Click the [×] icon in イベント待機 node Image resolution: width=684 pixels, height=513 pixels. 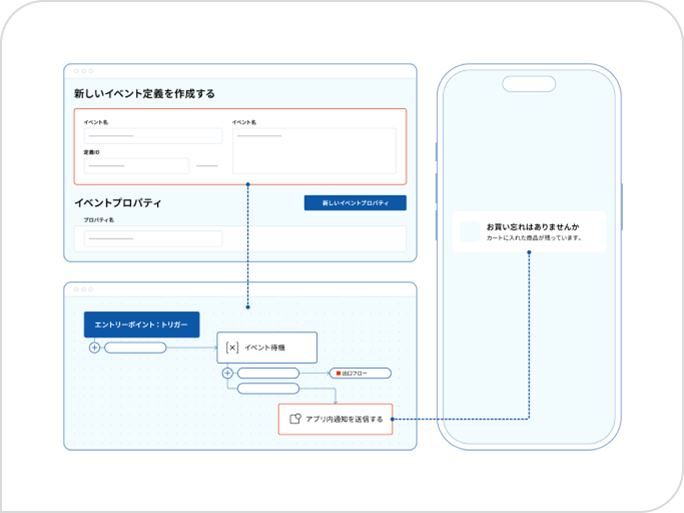[x=232, y=348]
